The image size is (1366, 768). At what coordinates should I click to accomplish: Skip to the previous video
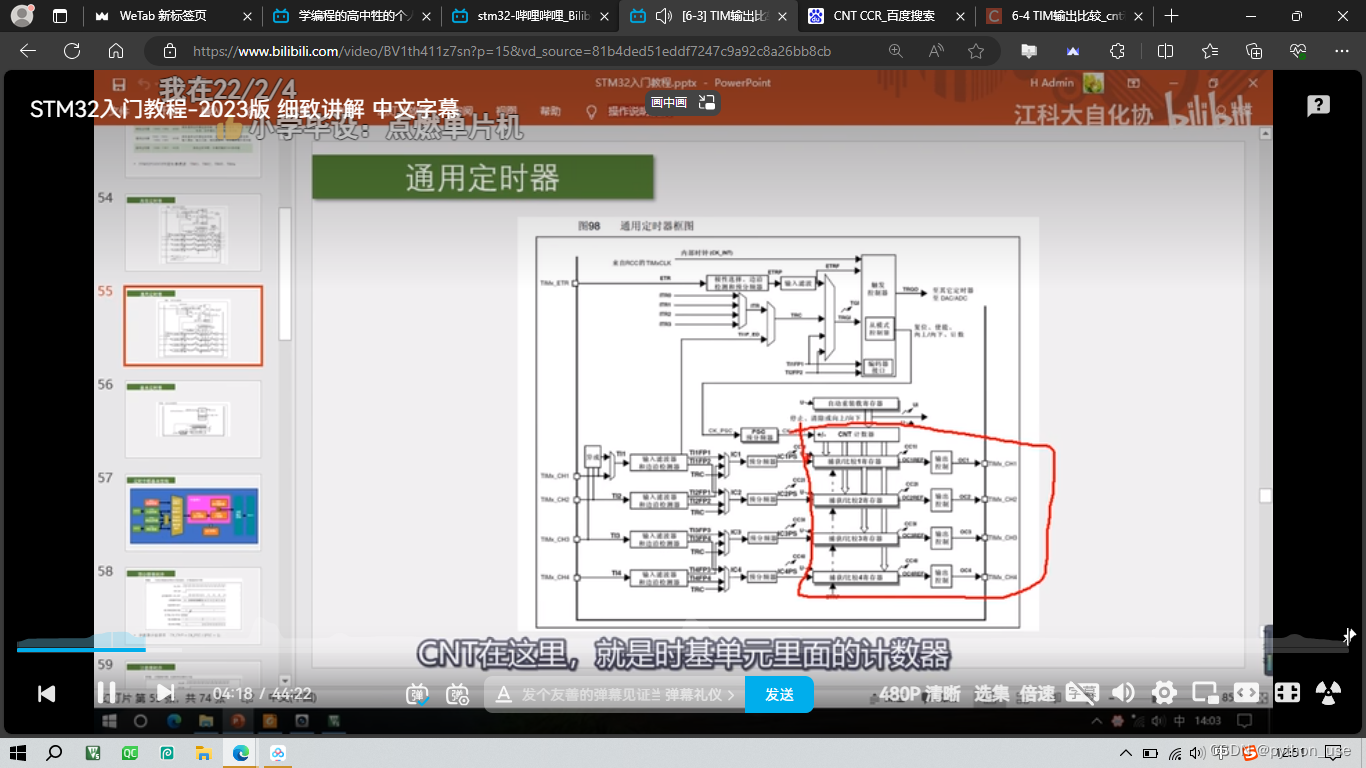coord(46,693)
